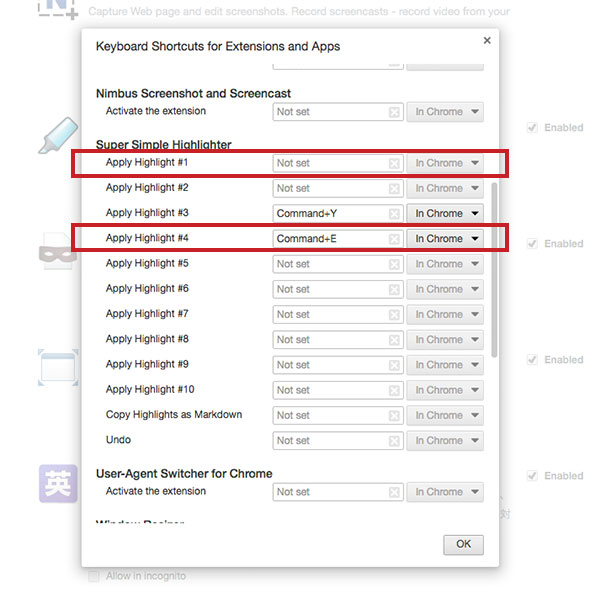This screenshot has height=598, width=600.
Task: Click the Copy Highlights as Markdown shortcut field
Action: 338,416
